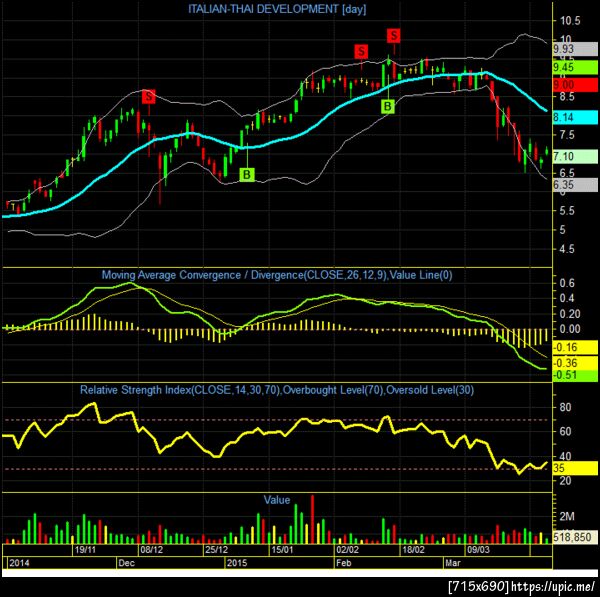The image size is (600, 597).
Task: Select the 25/12 date label
Action: pos(217,550)
